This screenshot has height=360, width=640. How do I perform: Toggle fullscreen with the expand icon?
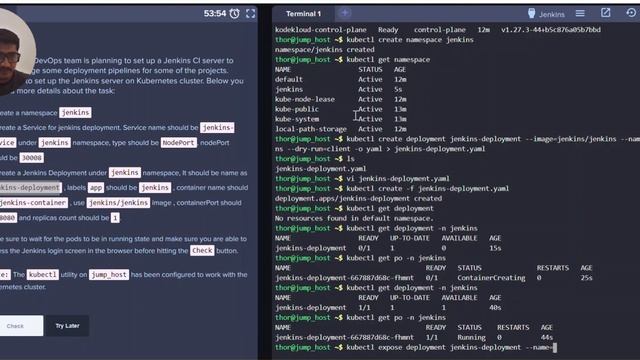tap(251, 13)
